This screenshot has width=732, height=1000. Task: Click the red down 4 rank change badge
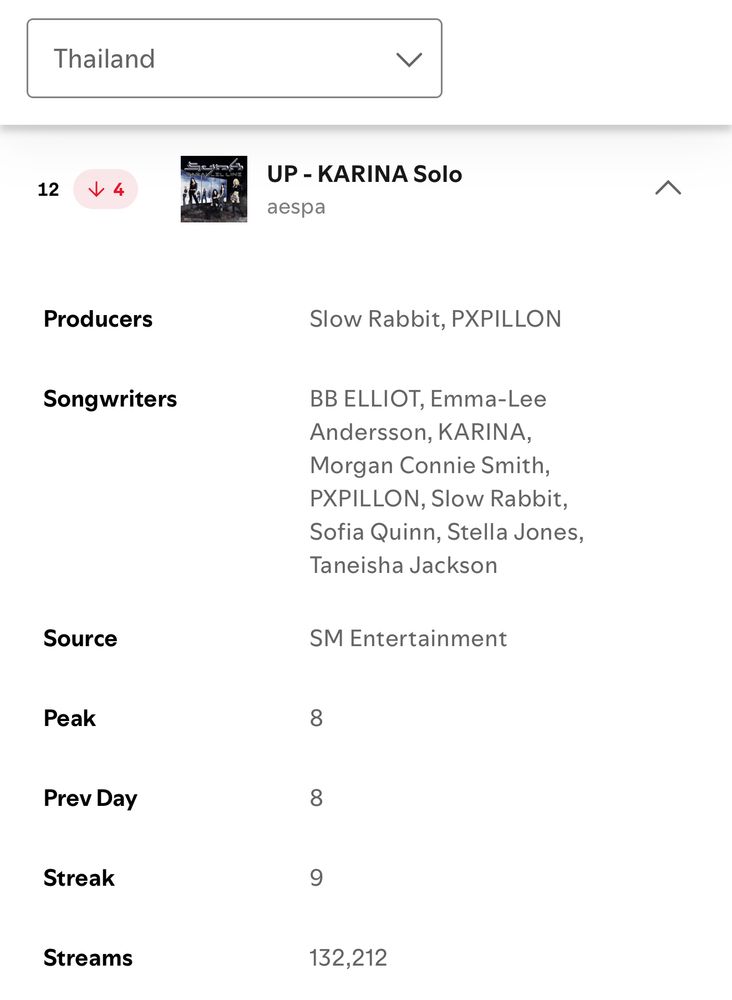[106, 189]
